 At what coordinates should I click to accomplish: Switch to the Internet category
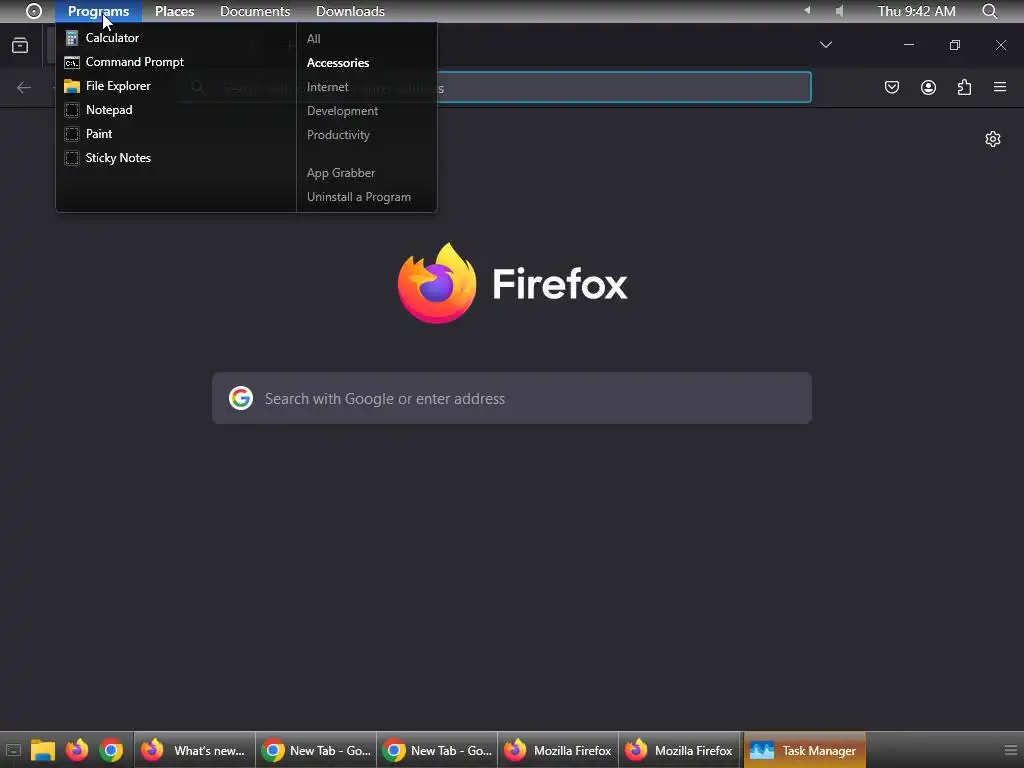point(327,87)
